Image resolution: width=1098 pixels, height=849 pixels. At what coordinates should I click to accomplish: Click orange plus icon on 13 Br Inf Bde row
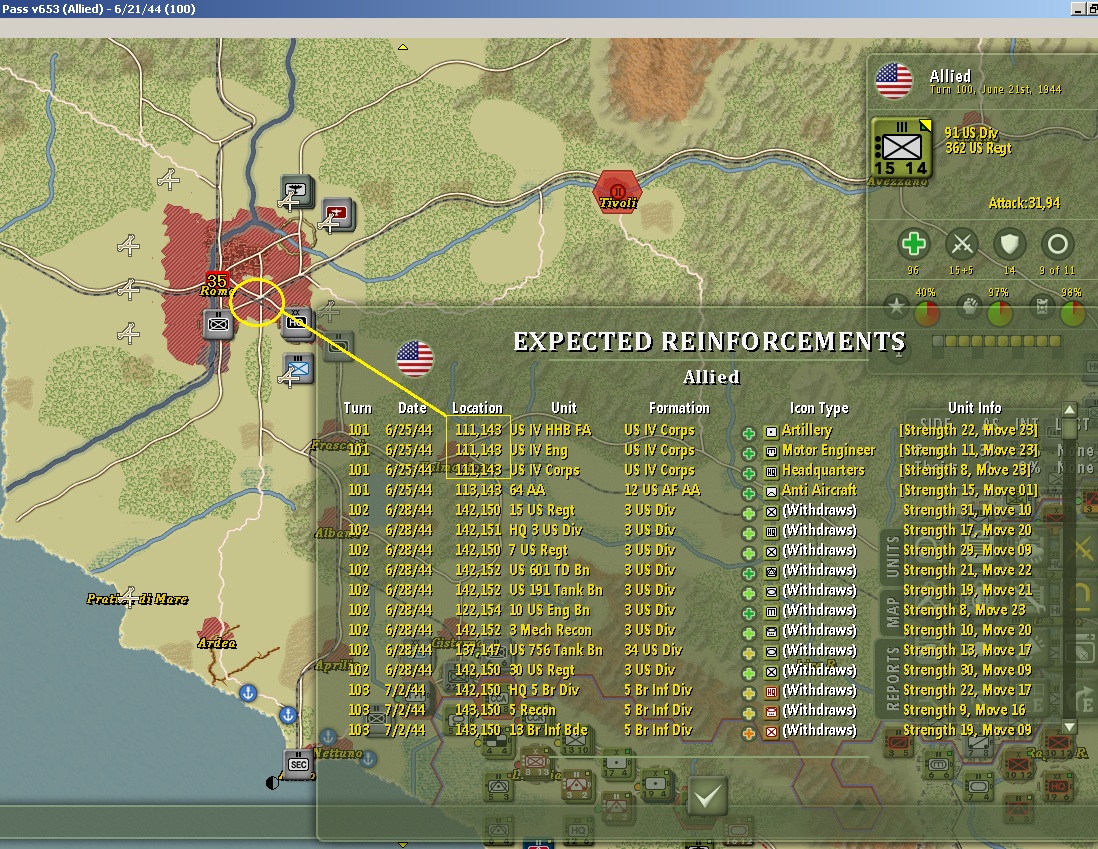(749, 733)
